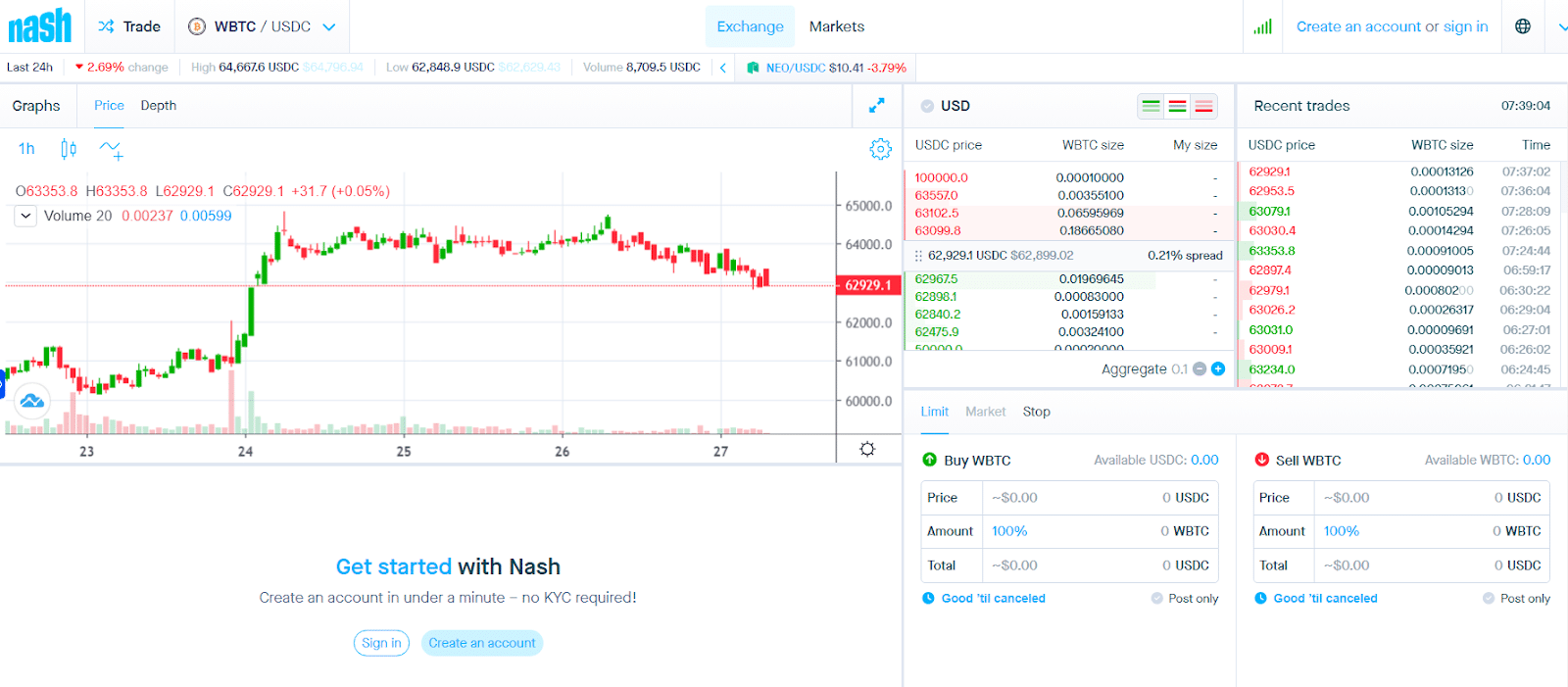The width and height of the screenshot is (1568, 687).
Task: Open Sell Good 'til canceled option
Action: (1325, 599)
